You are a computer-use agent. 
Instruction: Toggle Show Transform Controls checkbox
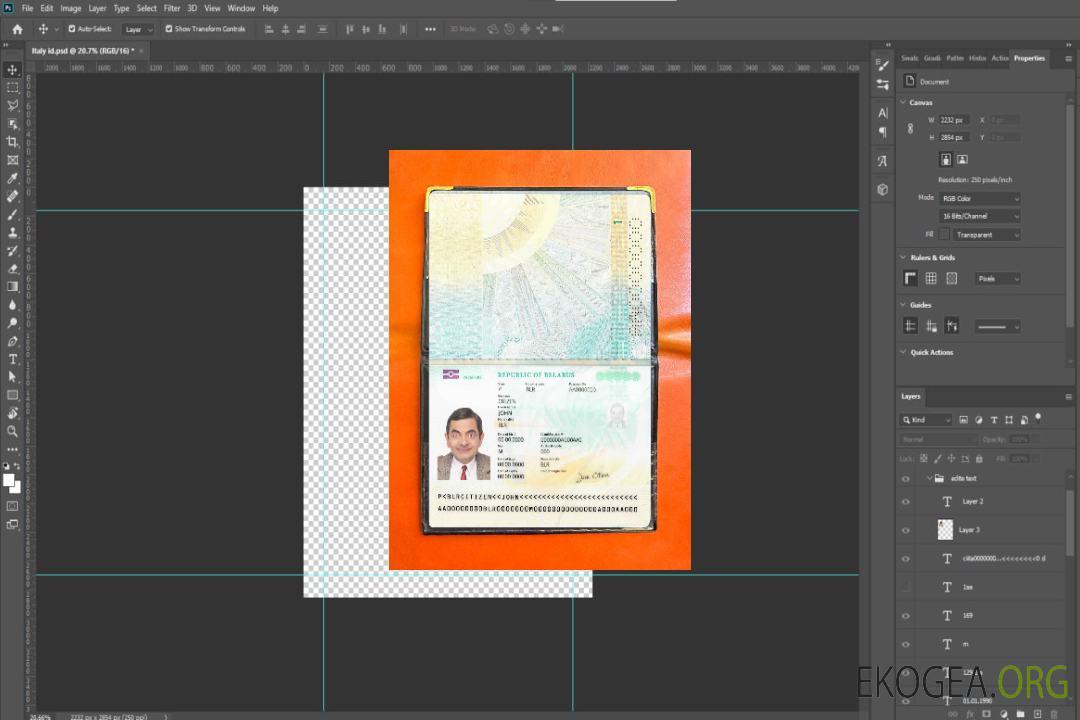(x=169, y=29)
